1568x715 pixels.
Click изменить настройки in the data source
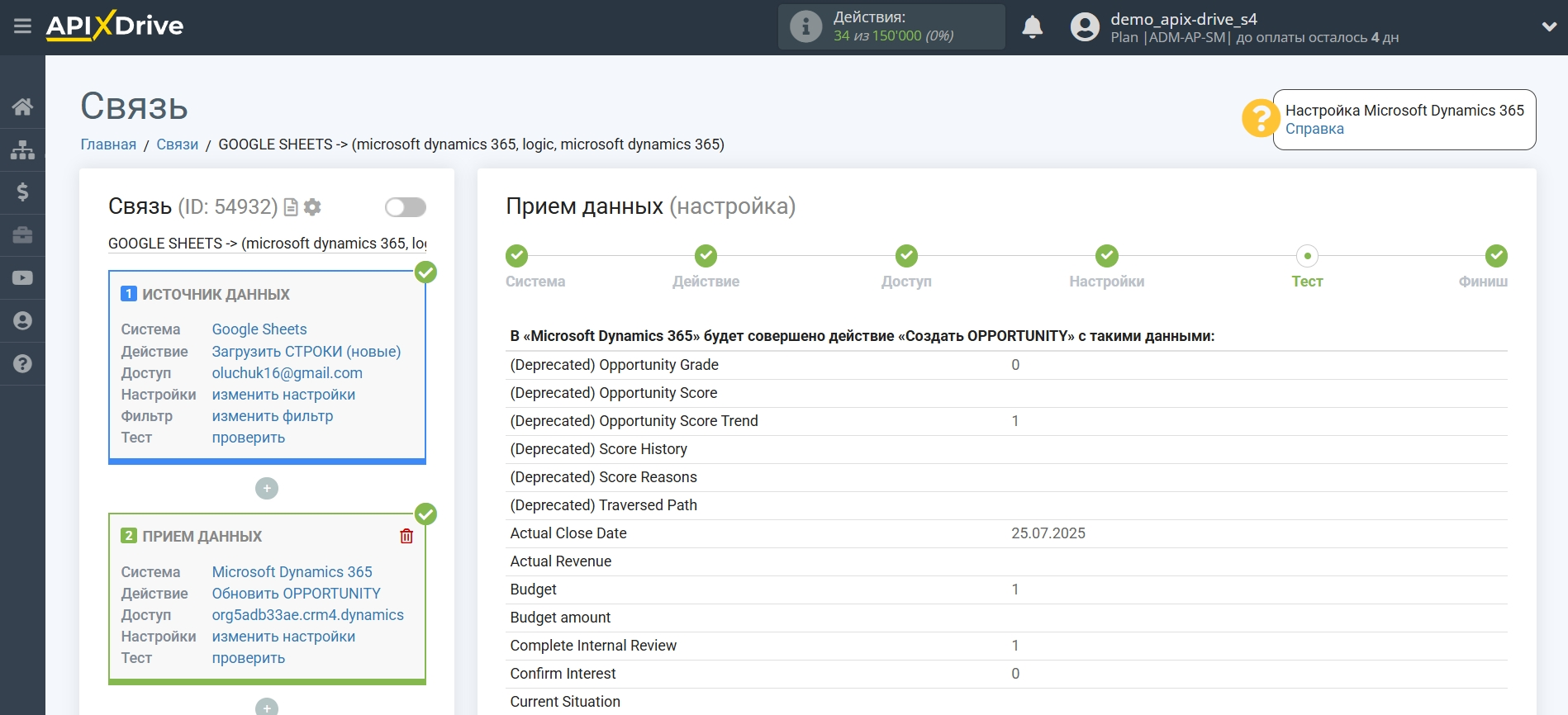click(x=283, y=395)
